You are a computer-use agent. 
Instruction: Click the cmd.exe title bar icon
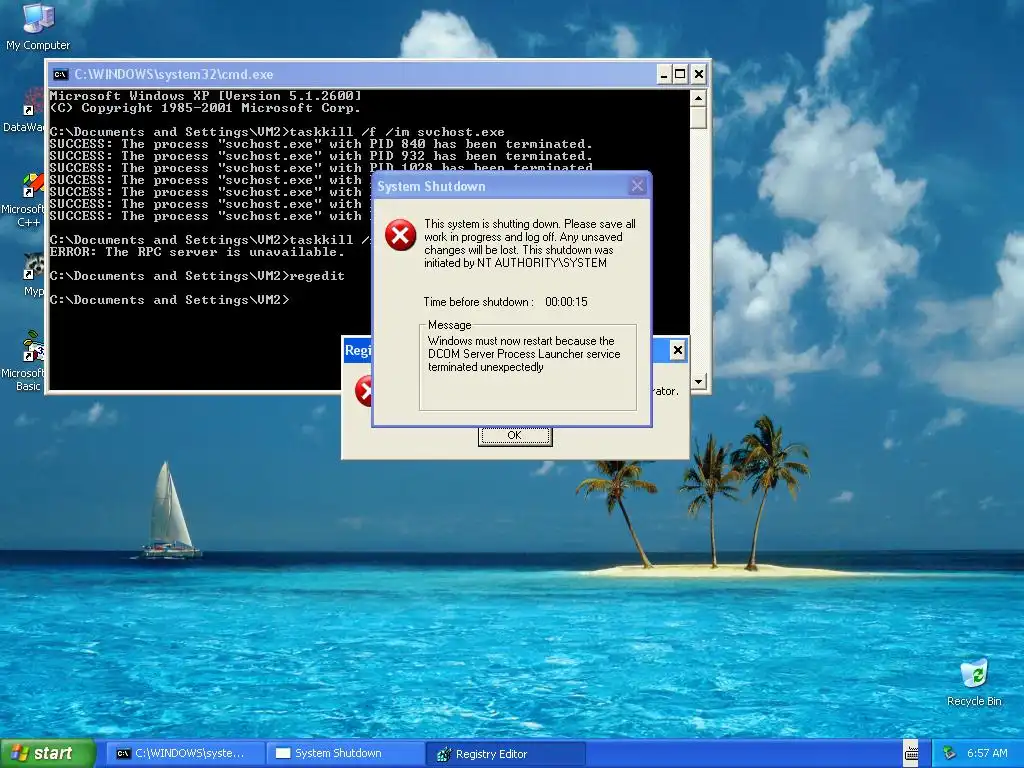coord(61,74)
